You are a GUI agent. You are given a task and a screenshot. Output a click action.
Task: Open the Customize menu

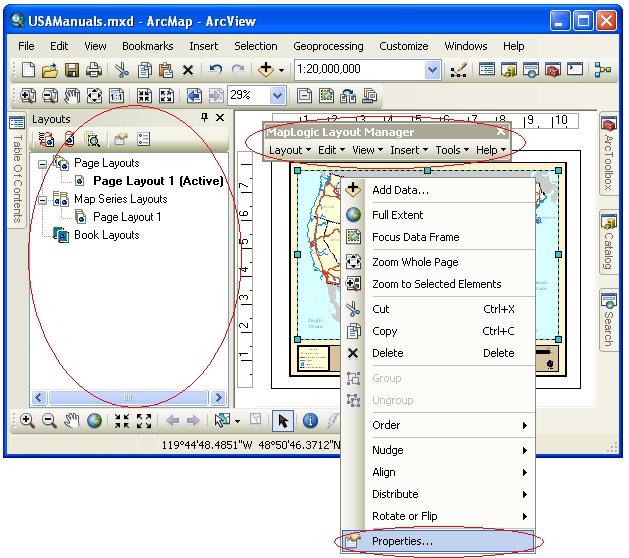click(404, 46)
